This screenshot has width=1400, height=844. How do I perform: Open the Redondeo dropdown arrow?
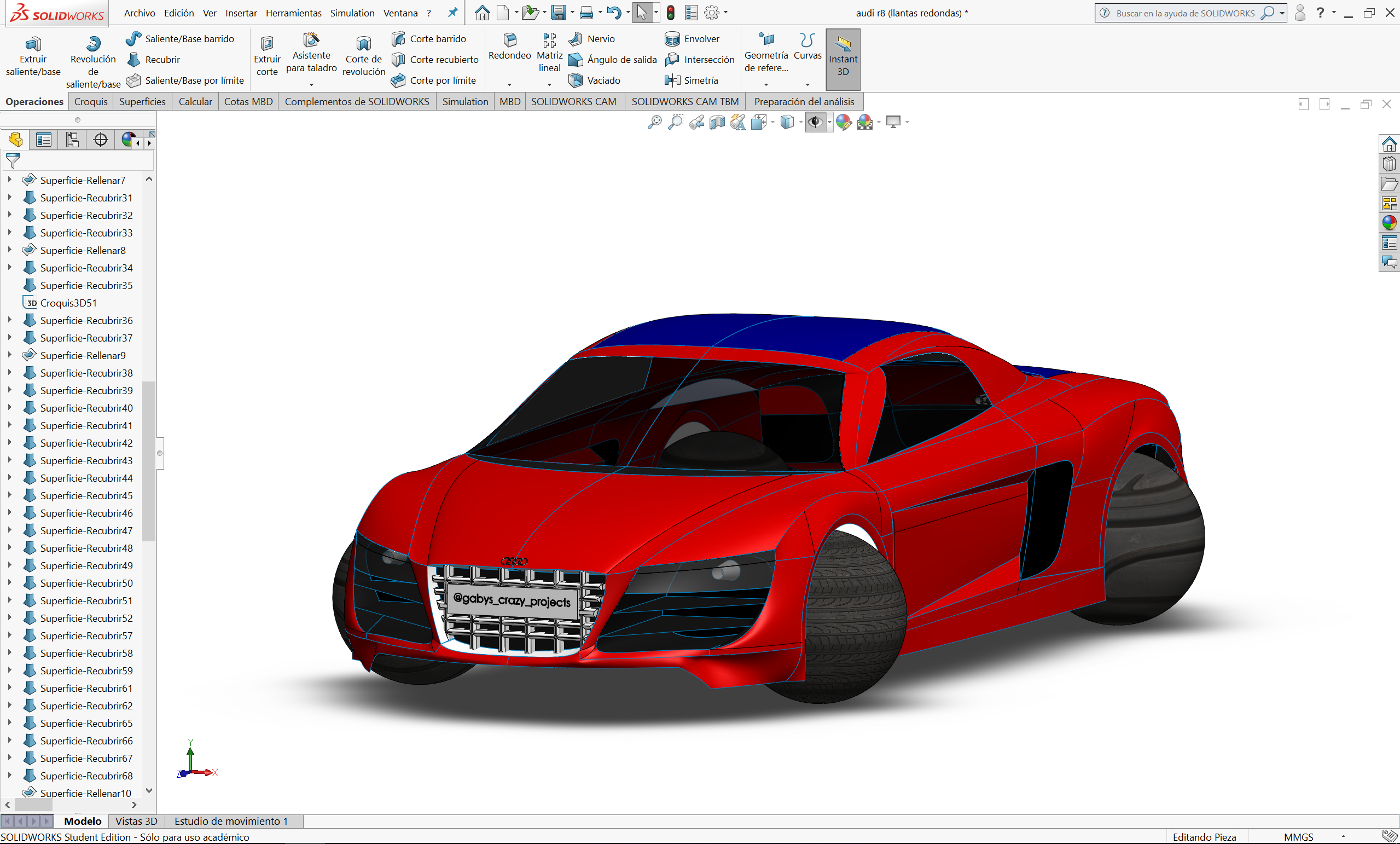(510, 85)
